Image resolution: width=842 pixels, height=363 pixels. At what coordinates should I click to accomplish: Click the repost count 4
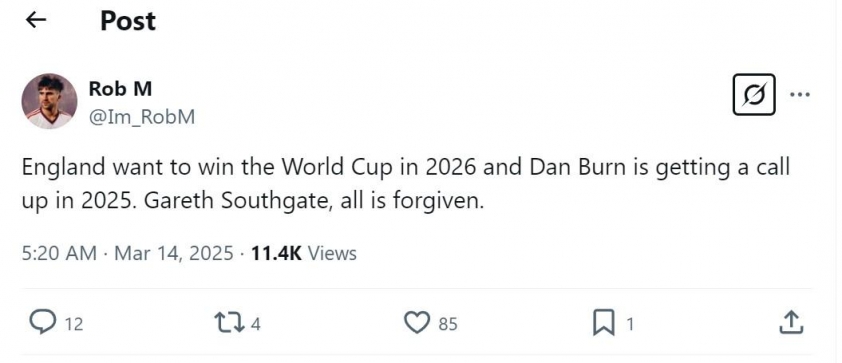click(x=256, y=324)
